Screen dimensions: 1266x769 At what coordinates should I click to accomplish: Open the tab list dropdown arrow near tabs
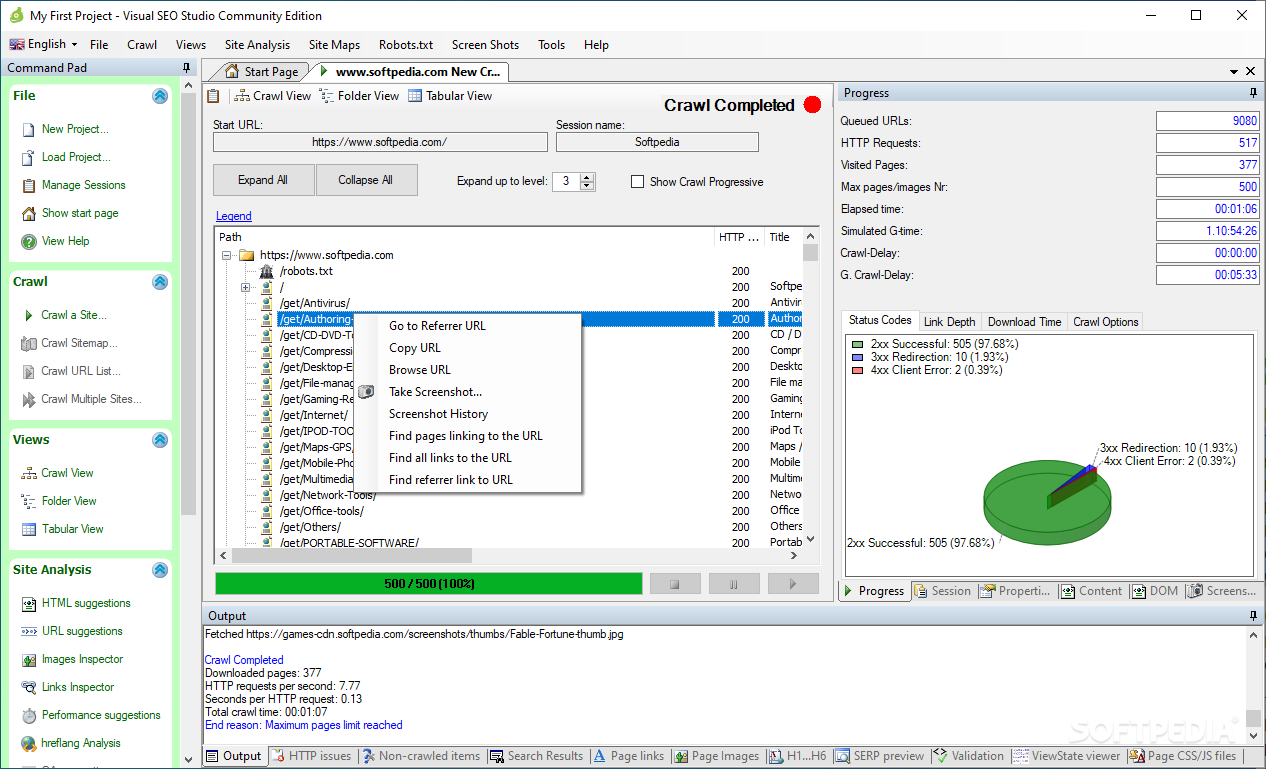(1232, 71)
